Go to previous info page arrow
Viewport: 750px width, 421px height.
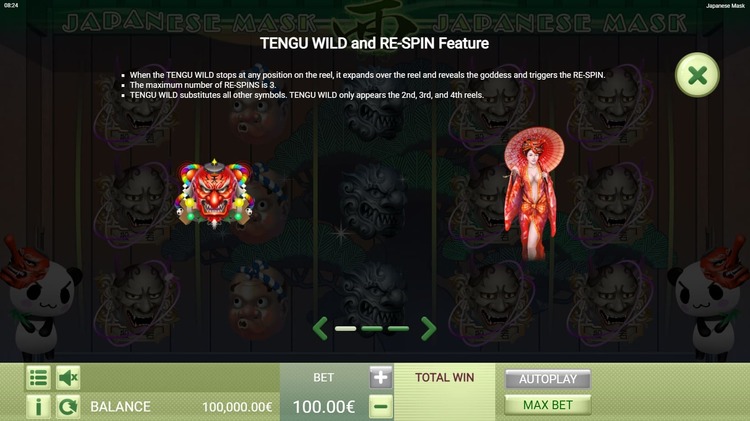320,328
